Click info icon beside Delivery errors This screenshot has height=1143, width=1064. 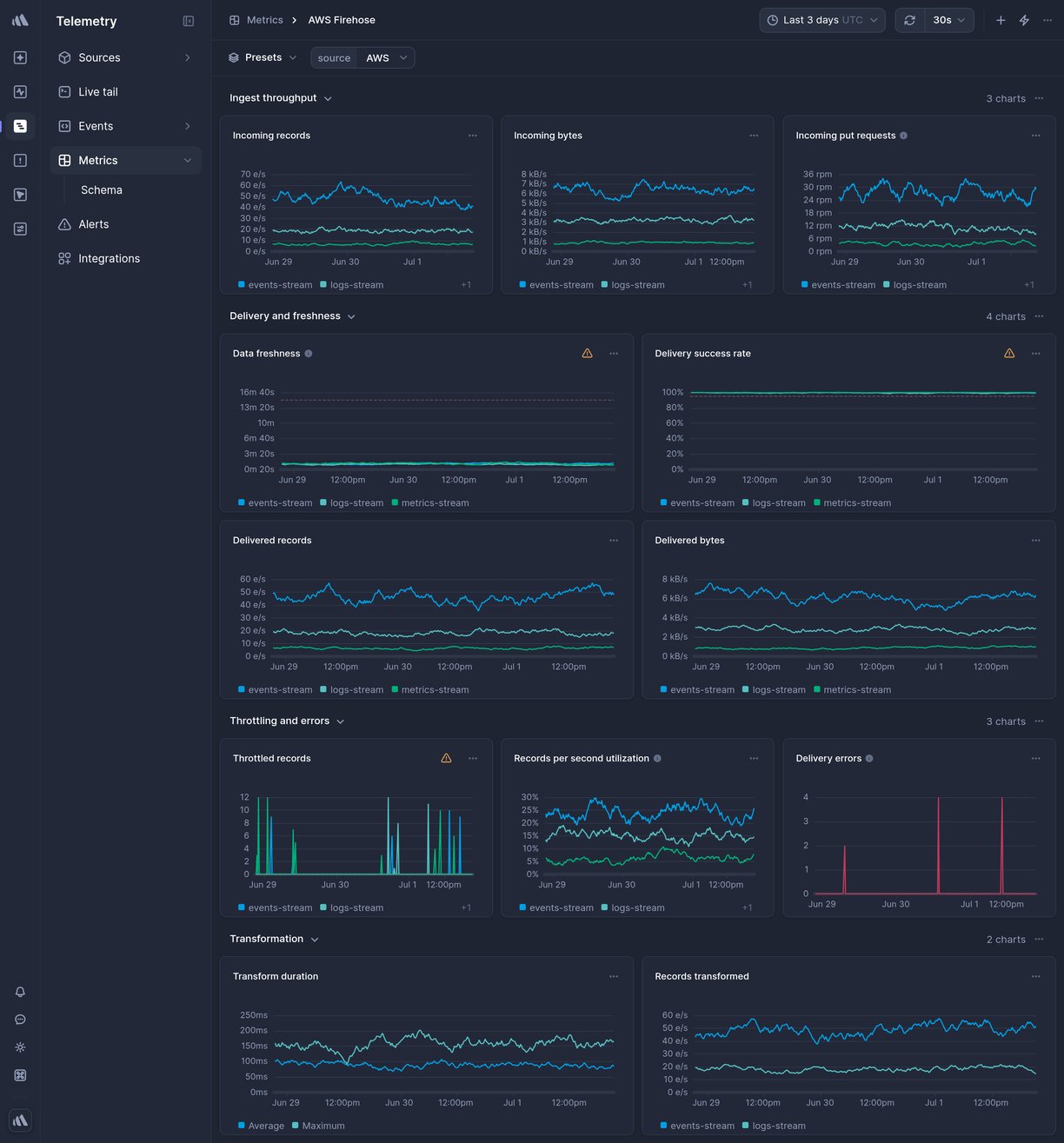click(869, 759)
